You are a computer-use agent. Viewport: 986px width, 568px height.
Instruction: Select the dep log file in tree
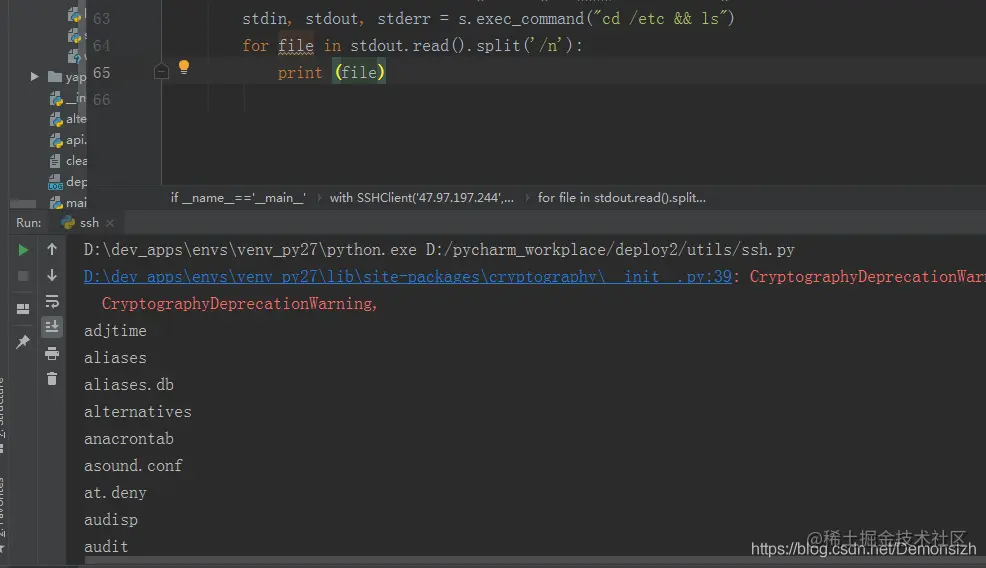pyautogui.click(x=68, y=182)
